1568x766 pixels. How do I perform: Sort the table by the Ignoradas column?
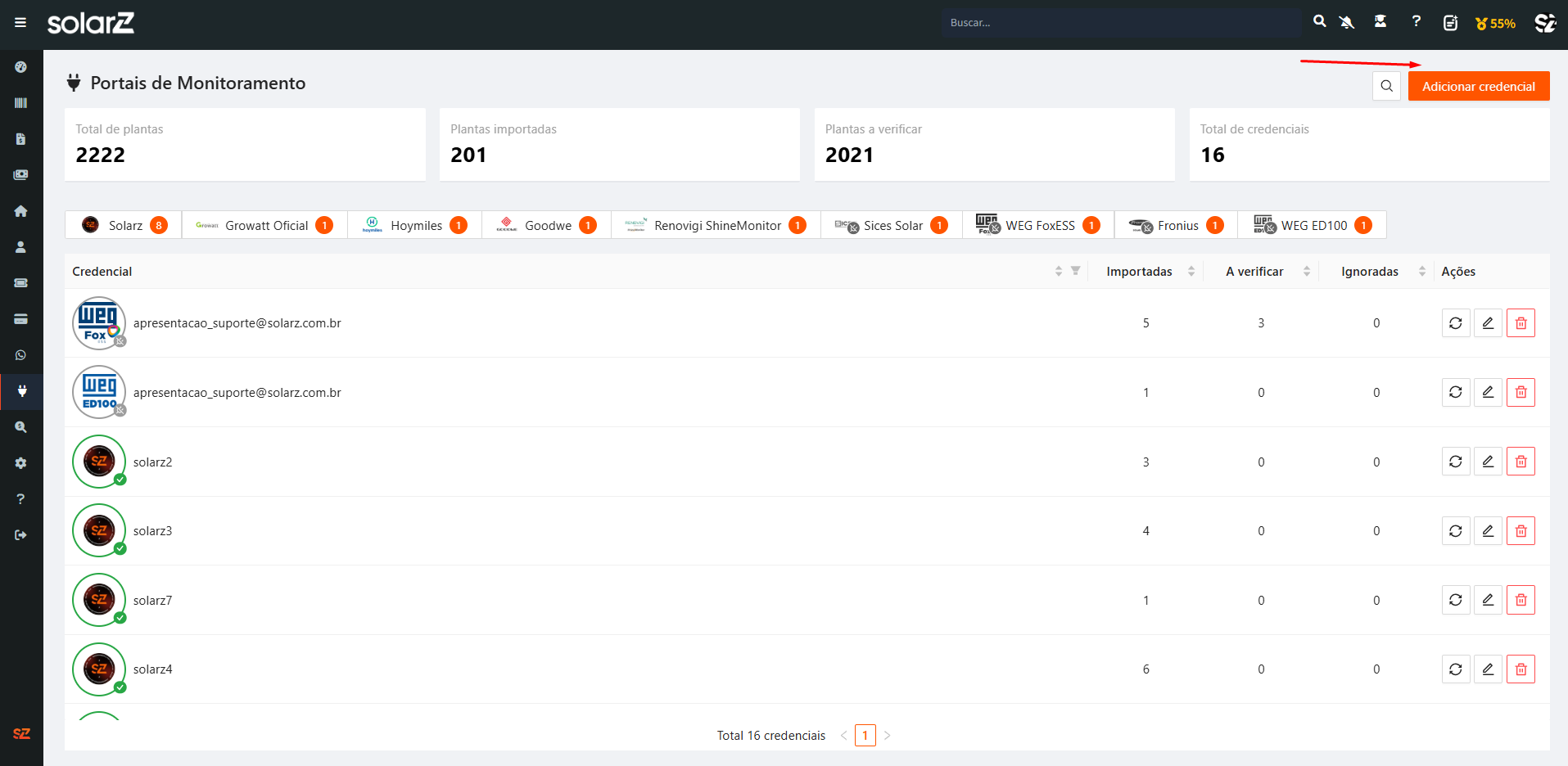[x=1421, y=272]
